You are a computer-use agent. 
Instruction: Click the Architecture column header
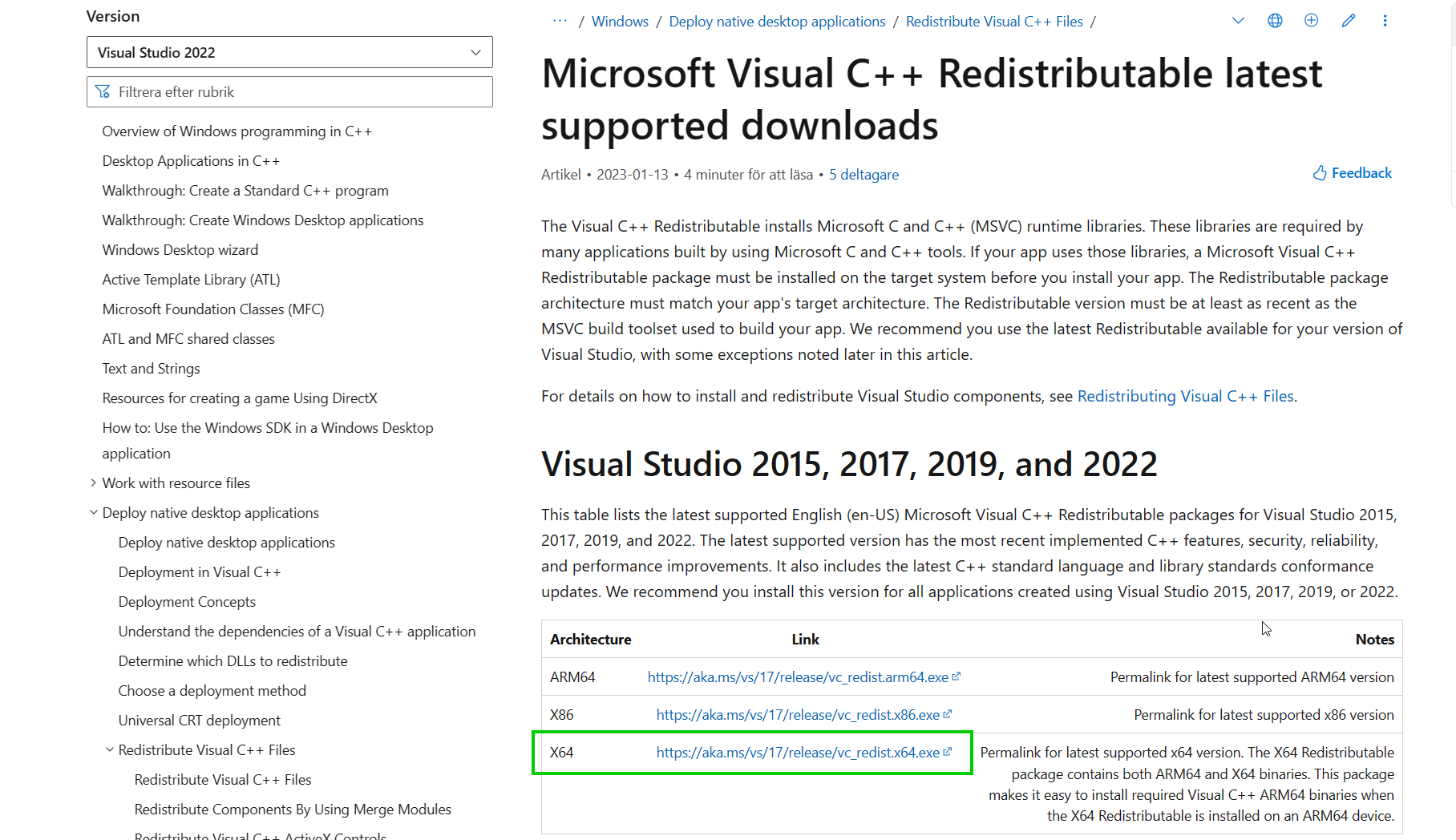(x=590, y=640)
